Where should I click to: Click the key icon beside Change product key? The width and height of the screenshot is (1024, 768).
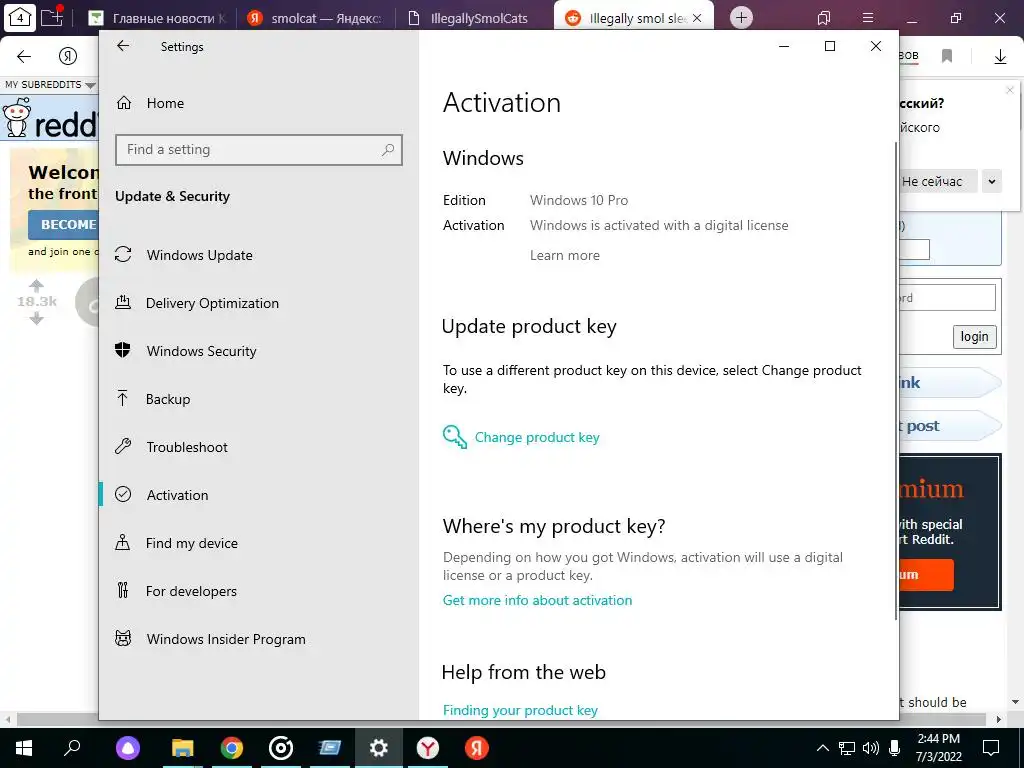pos(455,436)
